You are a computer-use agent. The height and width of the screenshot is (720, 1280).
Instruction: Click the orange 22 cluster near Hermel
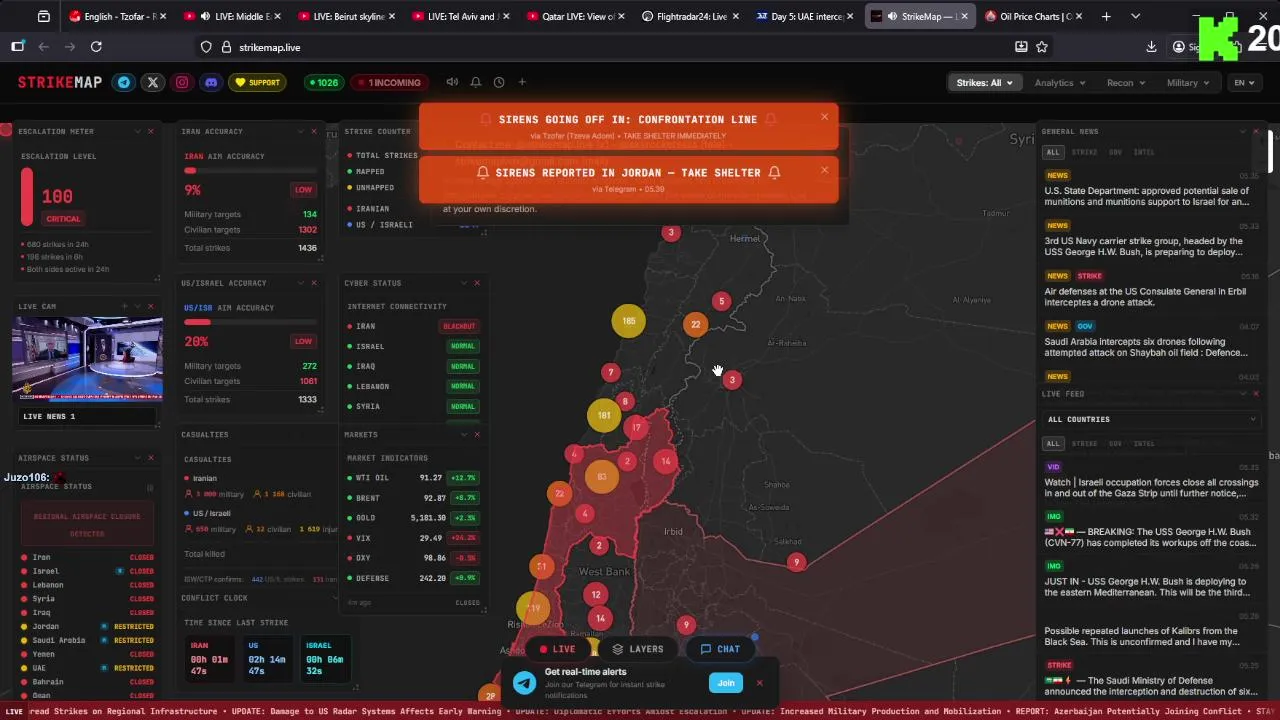pos(695,324)
